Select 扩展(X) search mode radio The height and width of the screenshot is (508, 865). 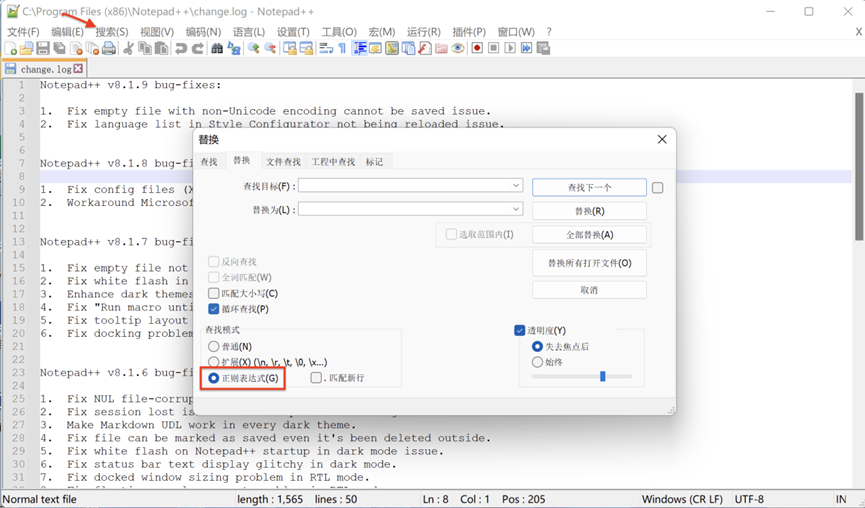pyautogui.click(x=213, y=362)
